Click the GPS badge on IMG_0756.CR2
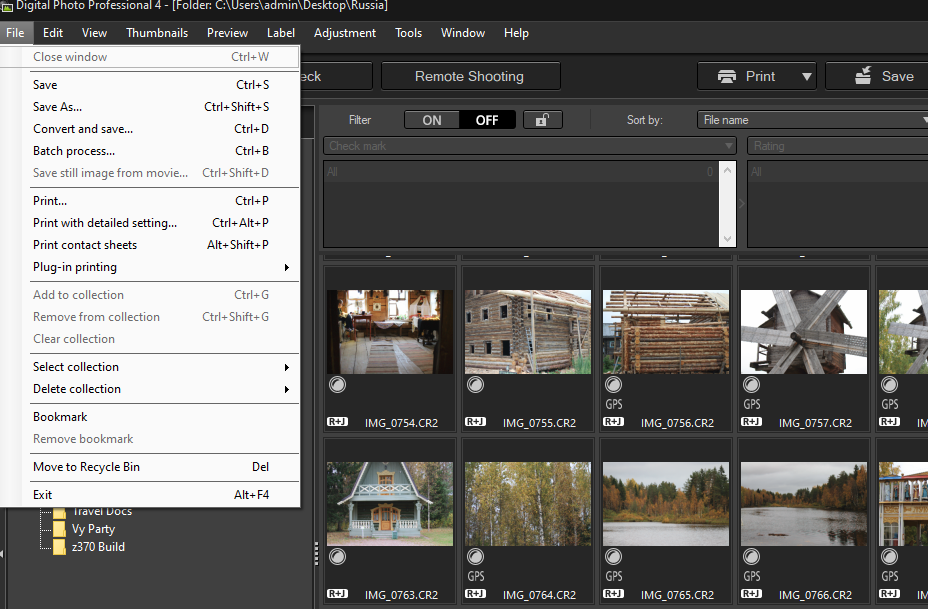Viewport: 928px width, 609px height. 614,405
